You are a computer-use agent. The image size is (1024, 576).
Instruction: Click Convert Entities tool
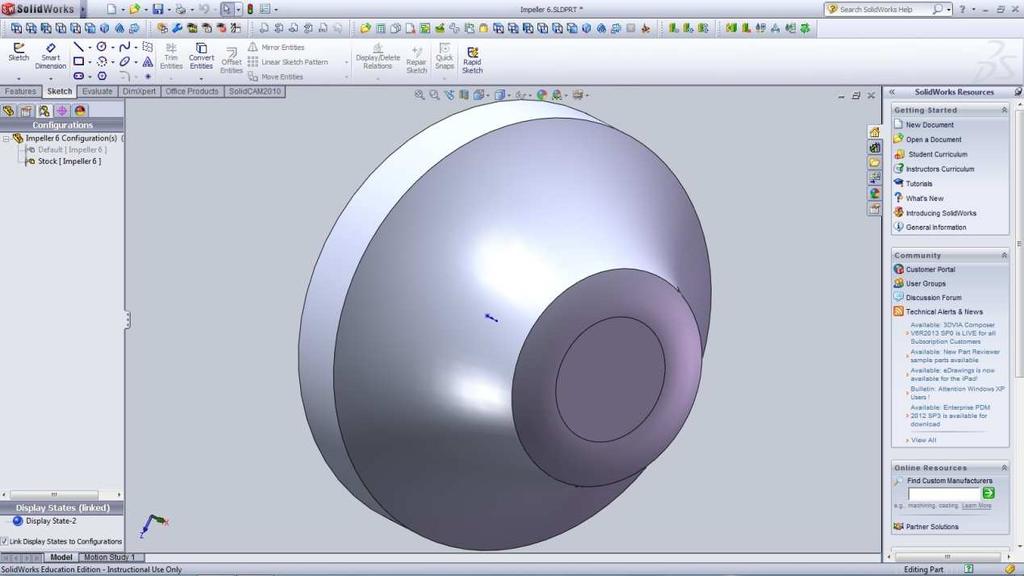point(201,57)
